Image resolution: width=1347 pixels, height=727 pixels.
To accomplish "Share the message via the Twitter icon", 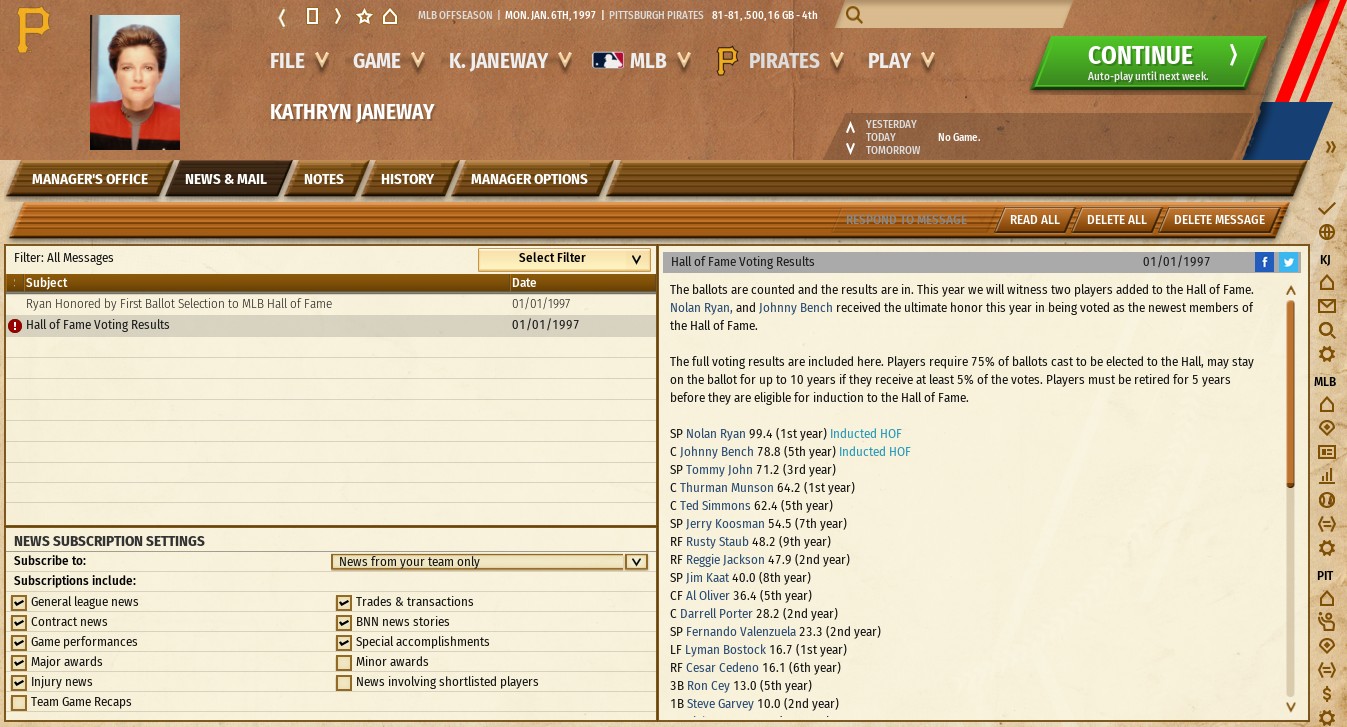I will pyautogui.click(x=1288, y=262).
